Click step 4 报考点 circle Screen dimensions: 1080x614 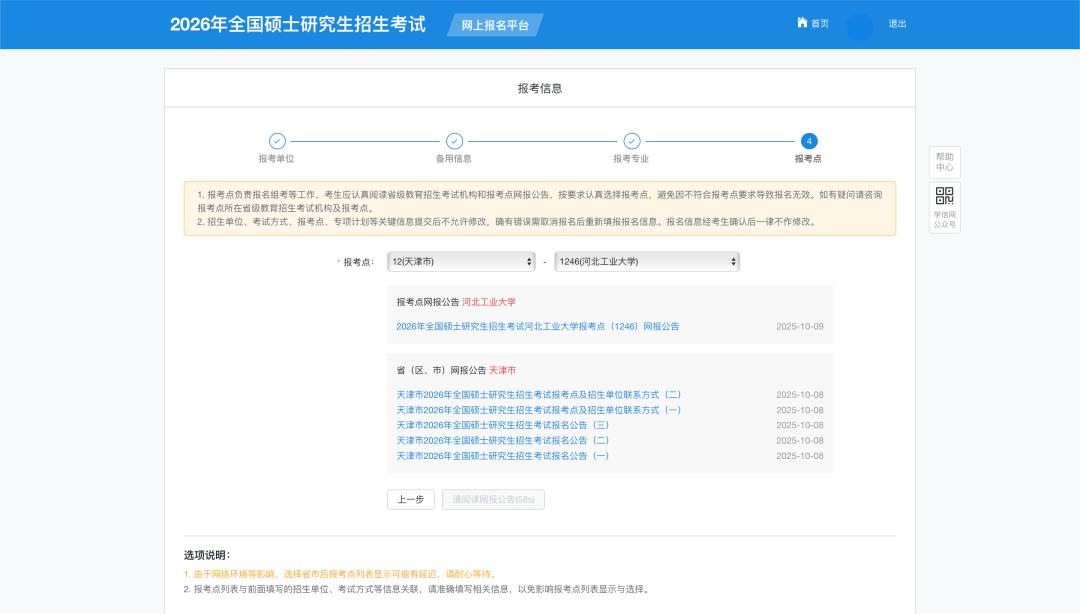tap(809, 141)
